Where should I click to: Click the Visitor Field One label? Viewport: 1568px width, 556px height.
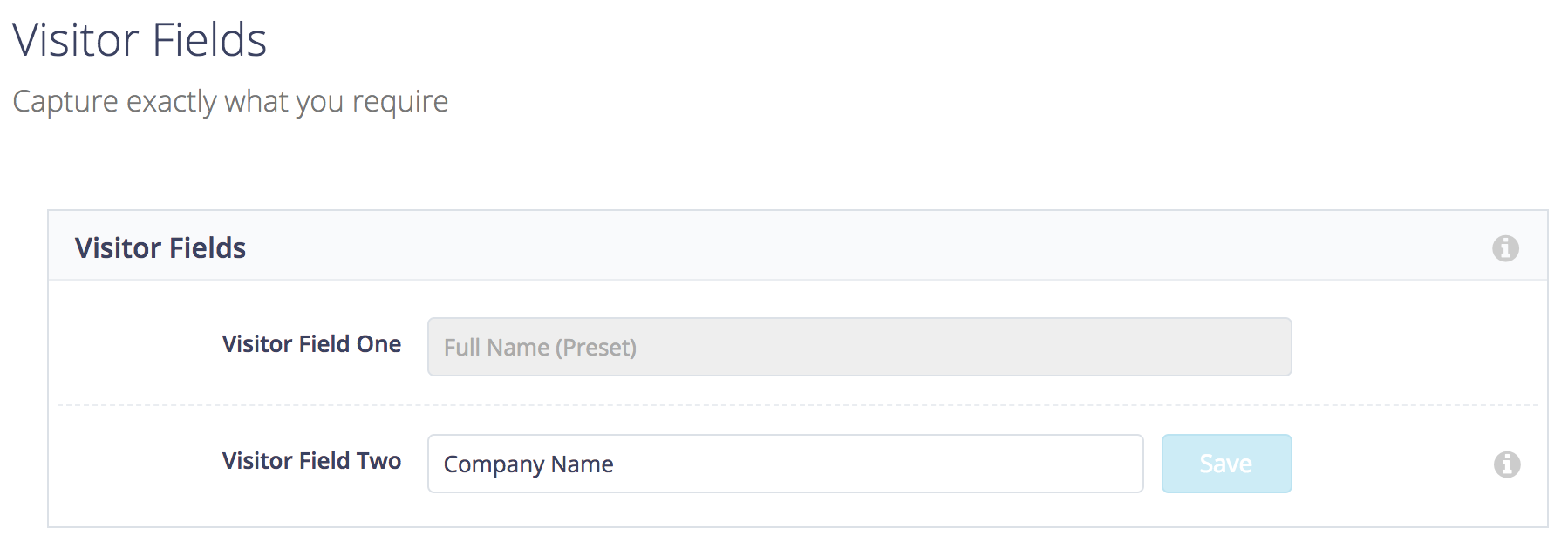click(311, 344)
